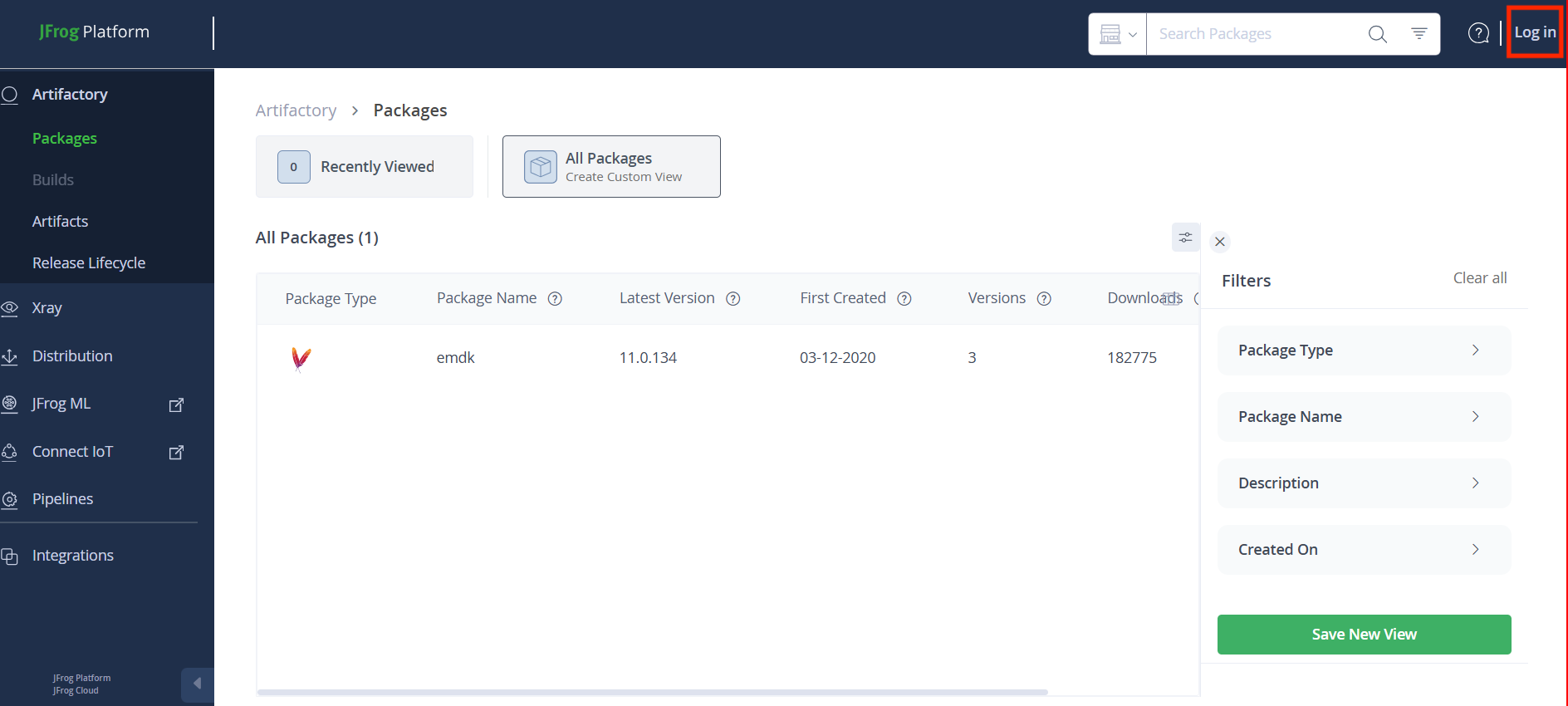Image resolution: width=1568 pixels, height=706 pixels.
Task: Open Builds in the sidebar
Action: pyautogui.click(x=53, y=180)
